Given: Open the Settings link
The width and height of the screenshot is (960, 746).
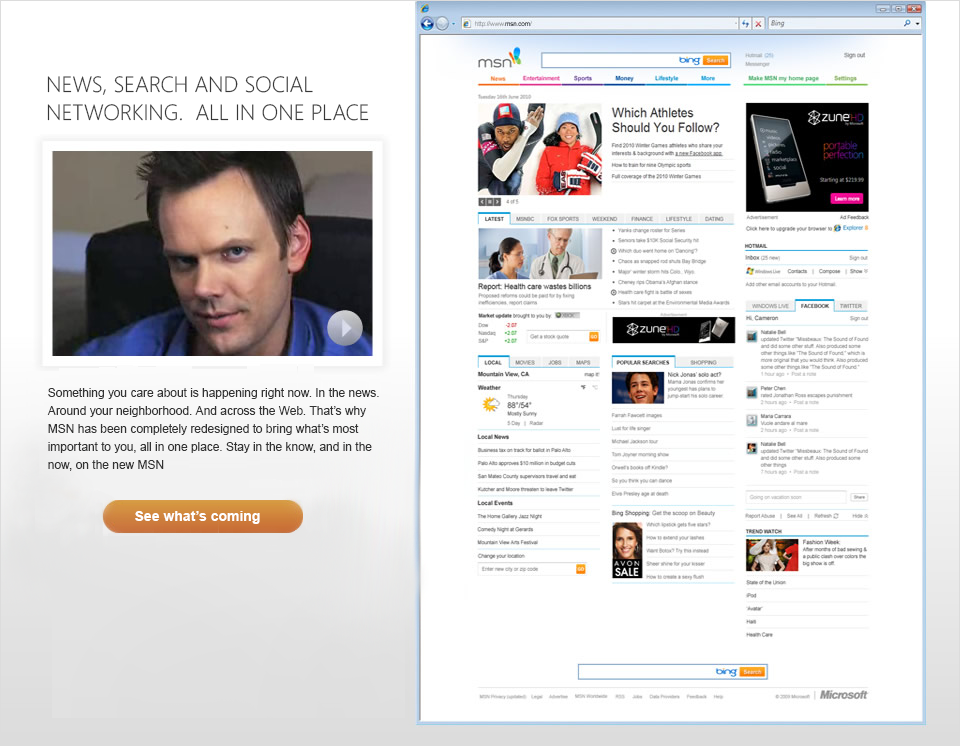Looking at the screenshot, I should point(845,78).
